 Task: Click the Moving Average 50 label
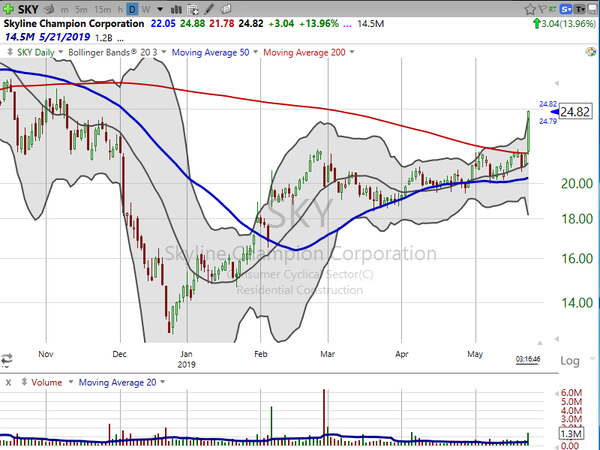pos(210,52)
